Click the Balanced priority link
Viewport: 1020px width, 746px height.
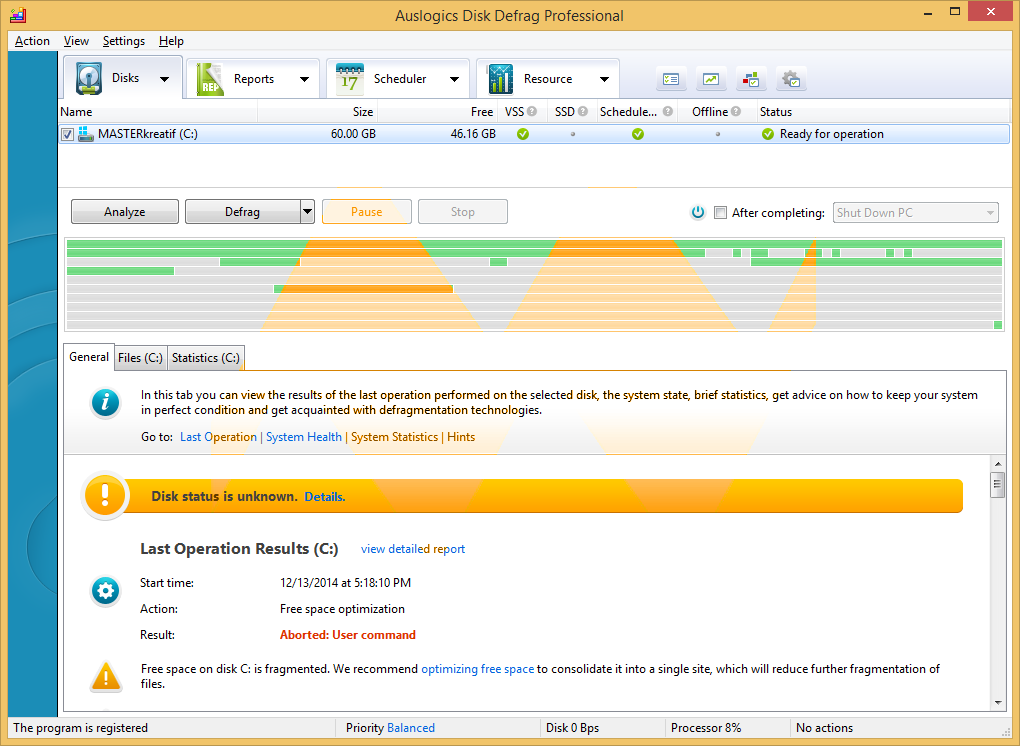(x=410, y=728)
